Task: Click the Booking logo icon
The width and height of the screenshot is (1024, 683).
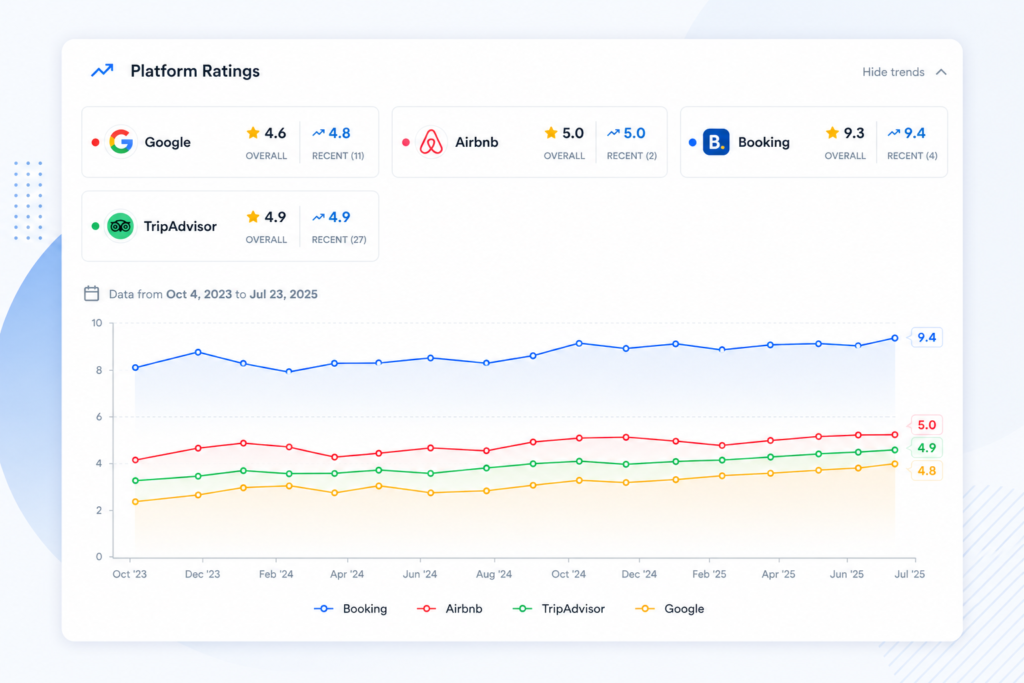Action: 716,142
